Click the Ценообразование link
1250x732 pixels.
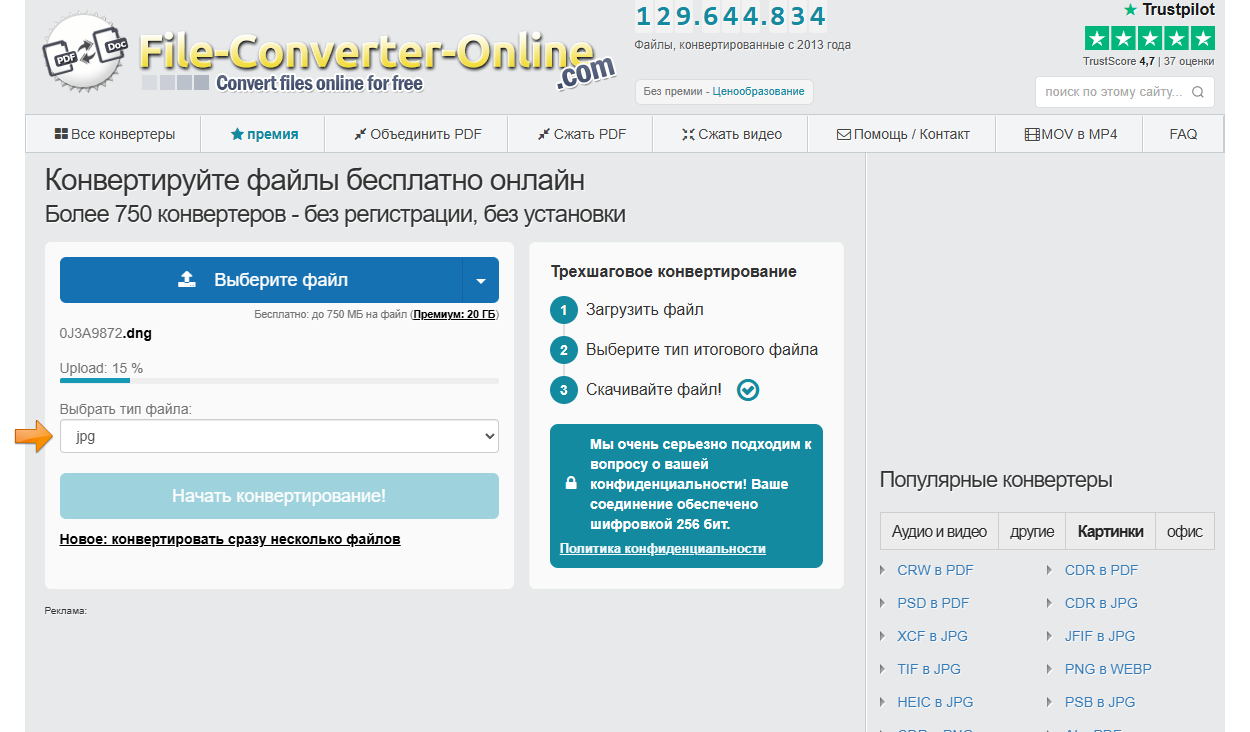(x=758, y=91)
